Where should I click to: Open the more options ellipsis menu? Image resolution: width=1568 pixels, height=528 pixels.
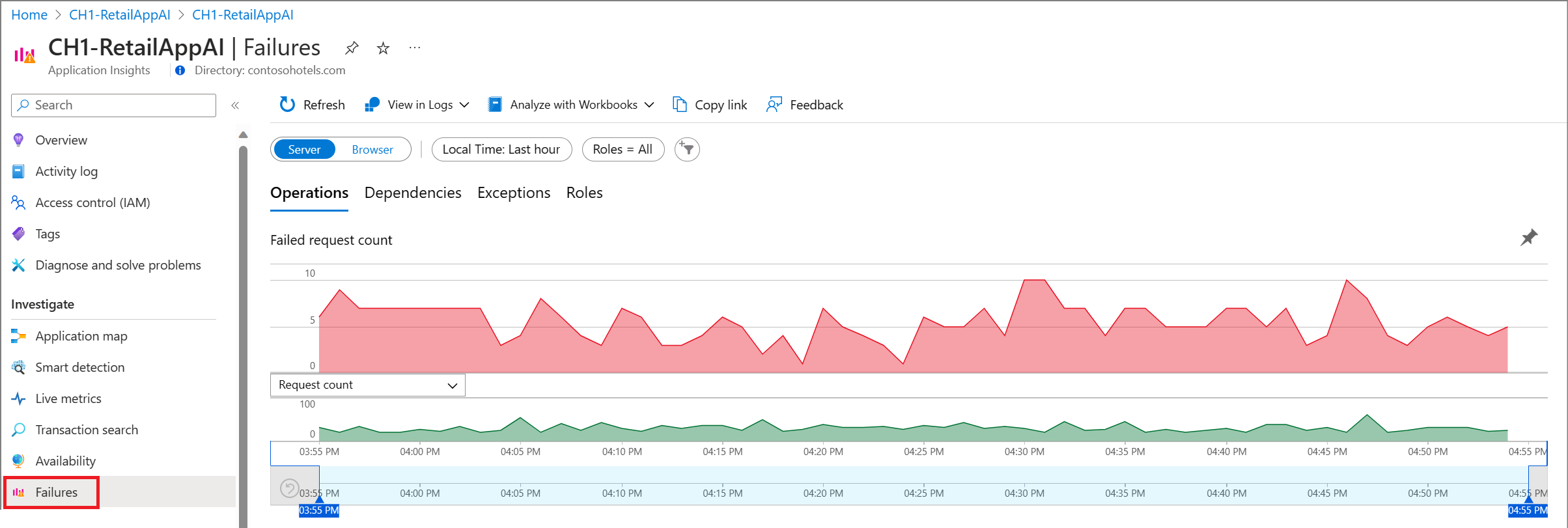(x=415, y=48)
